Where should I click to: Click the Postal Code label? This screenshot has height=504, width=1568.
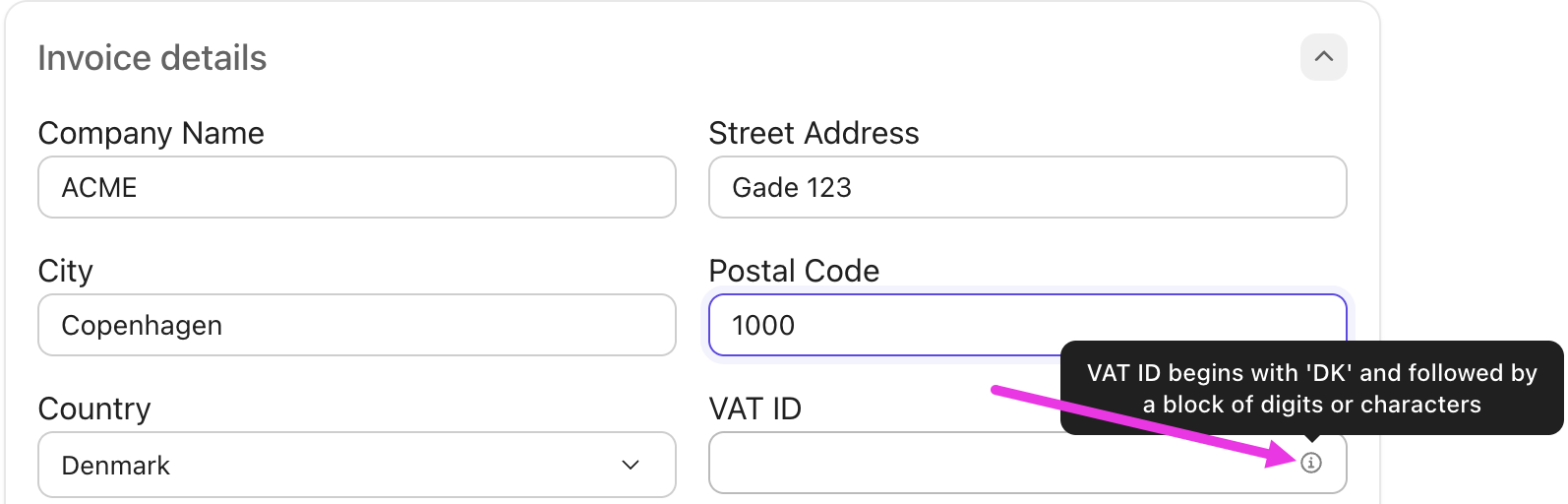[x=794, y=271]
